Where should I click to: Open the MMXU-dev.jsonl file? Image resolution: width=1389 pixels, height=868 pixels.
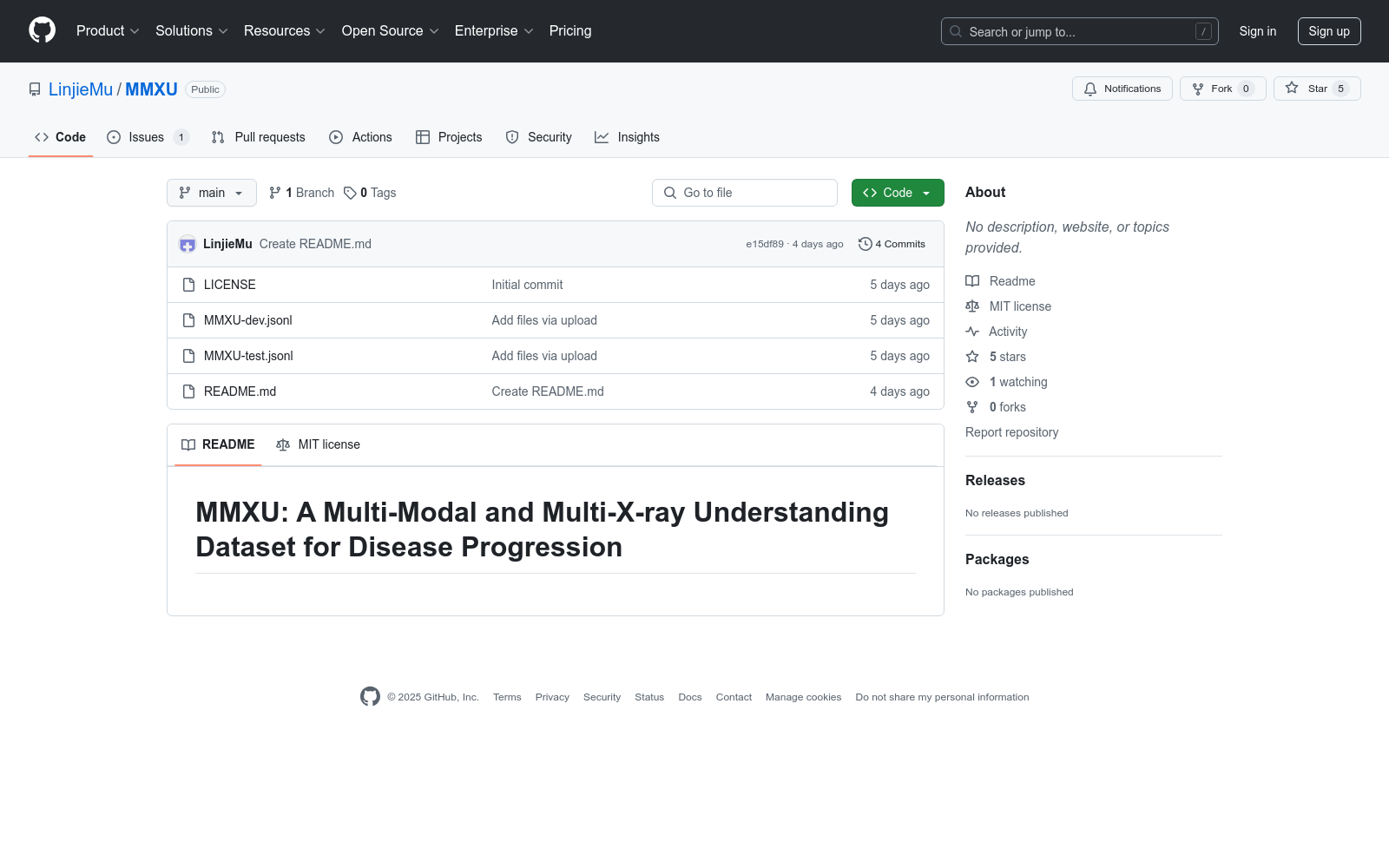(x=248, y=320)
